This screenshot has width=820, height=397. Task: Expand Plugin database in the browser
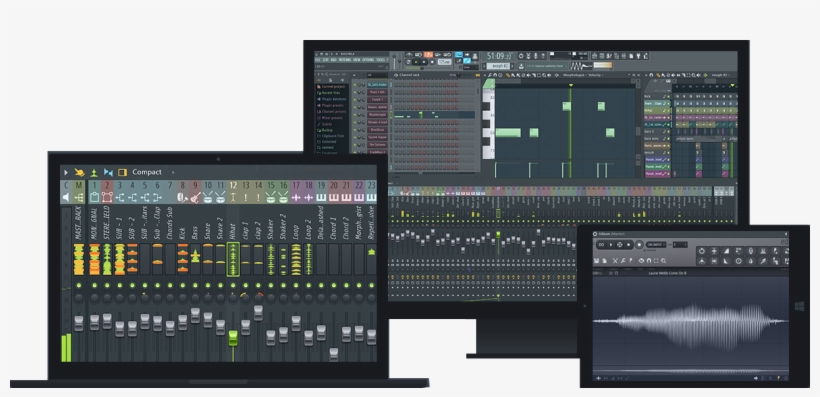click(333, 99)
